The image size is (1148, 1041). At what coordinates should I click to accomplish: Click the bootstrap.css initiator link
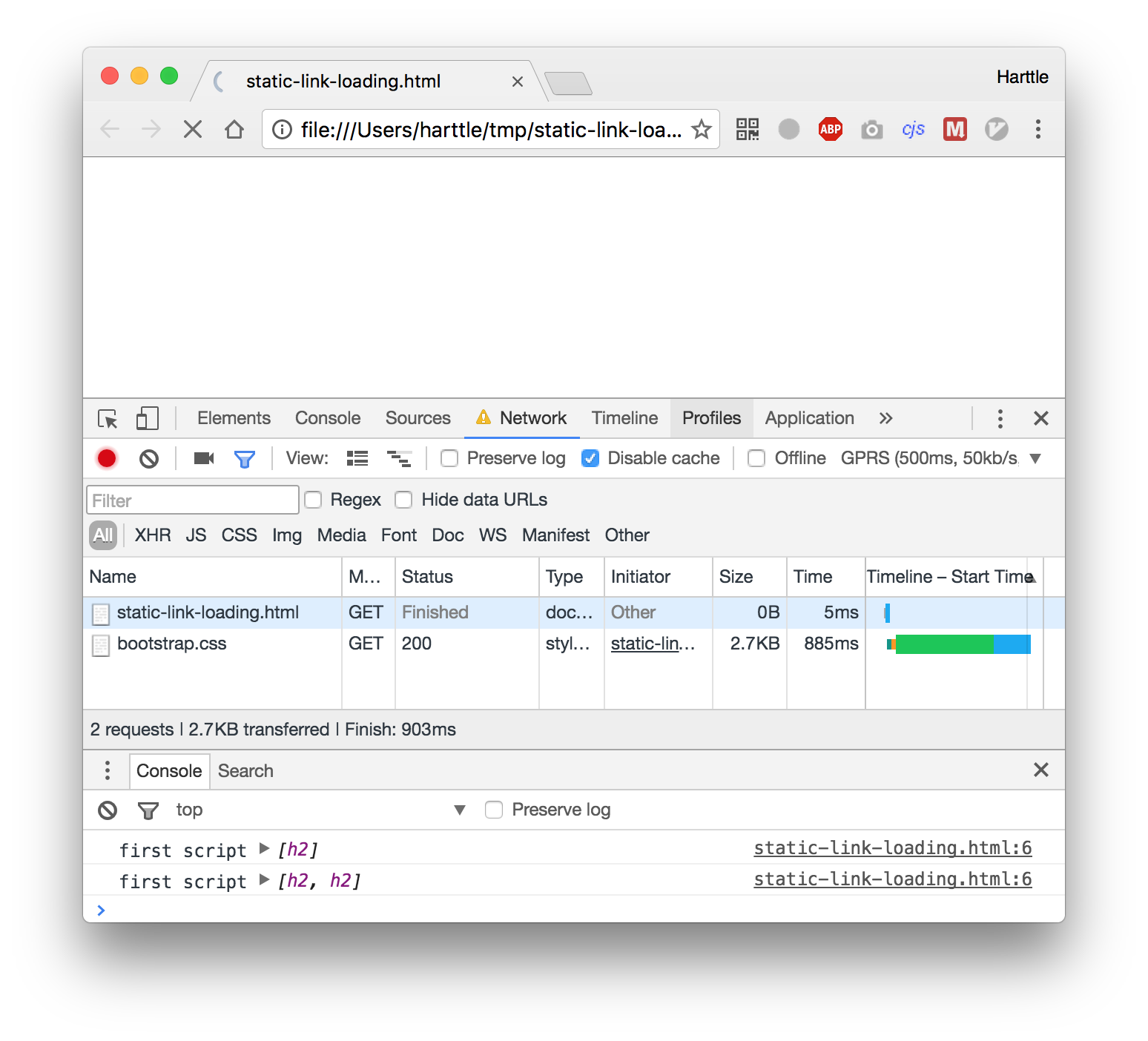point(653,644)
